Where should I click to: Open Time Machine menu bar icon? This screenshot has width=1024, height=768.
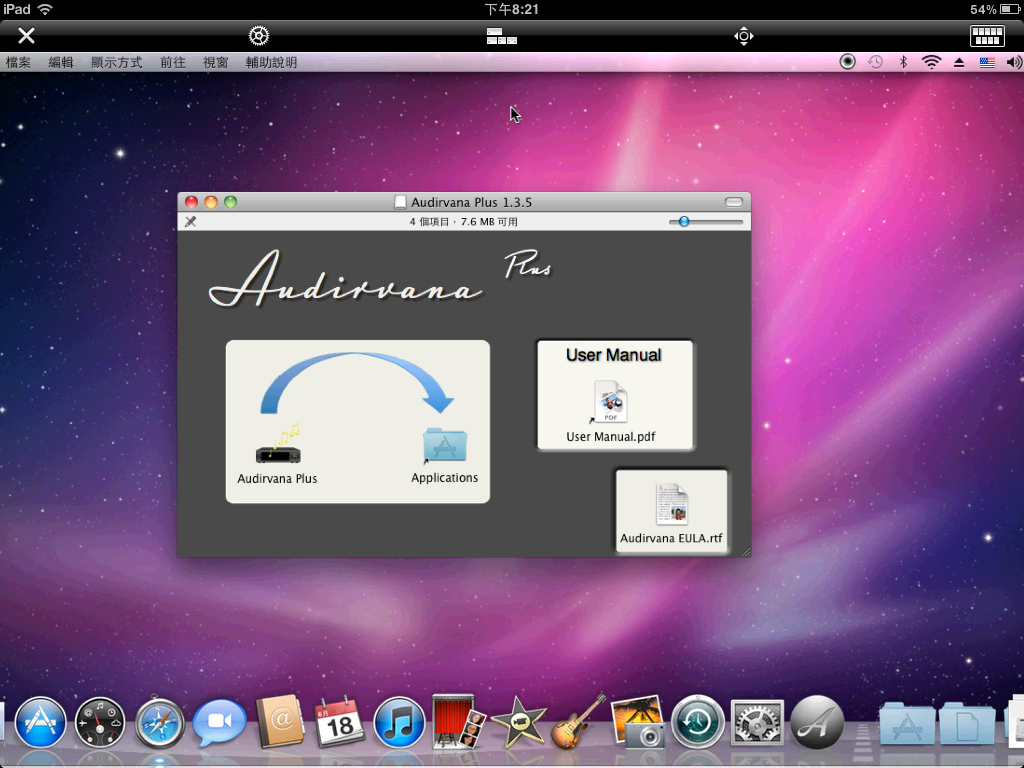(875, 62)
